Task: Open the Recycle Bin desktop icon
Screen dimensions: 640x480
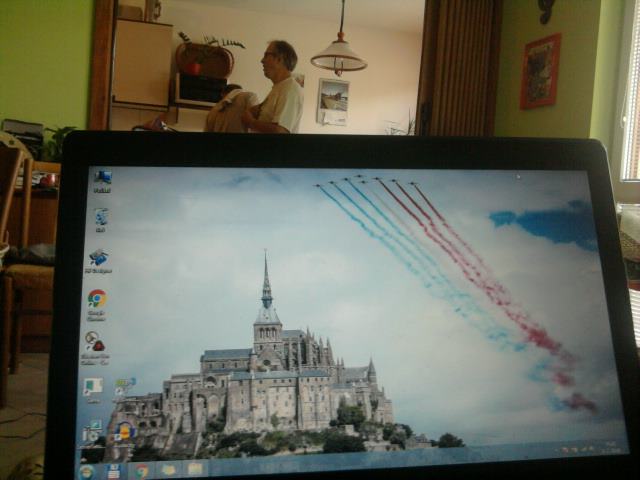Action: tap(101, 220)
